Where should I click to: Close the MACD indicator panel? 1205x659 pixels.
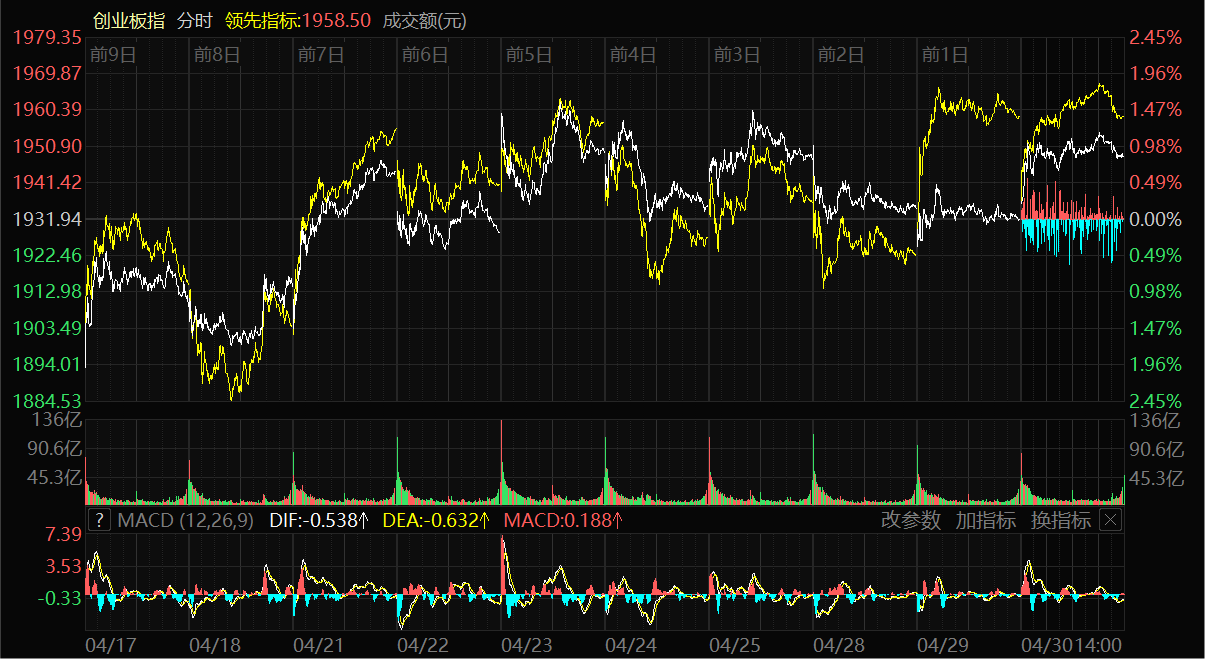[1111, 520]
